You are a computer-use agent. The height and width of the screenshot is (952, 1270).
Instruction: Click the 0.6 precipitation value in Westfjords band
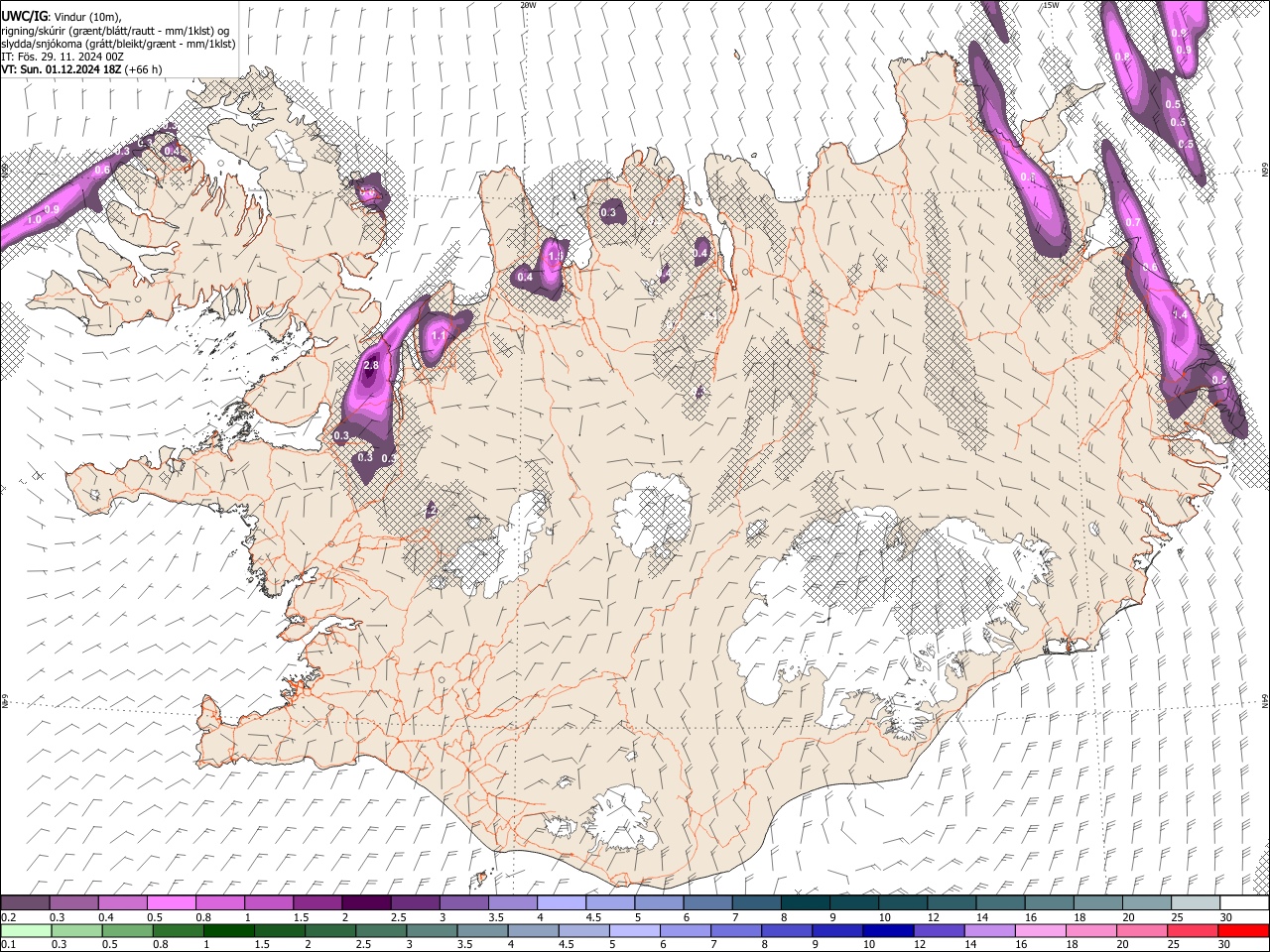pos(102,171)
